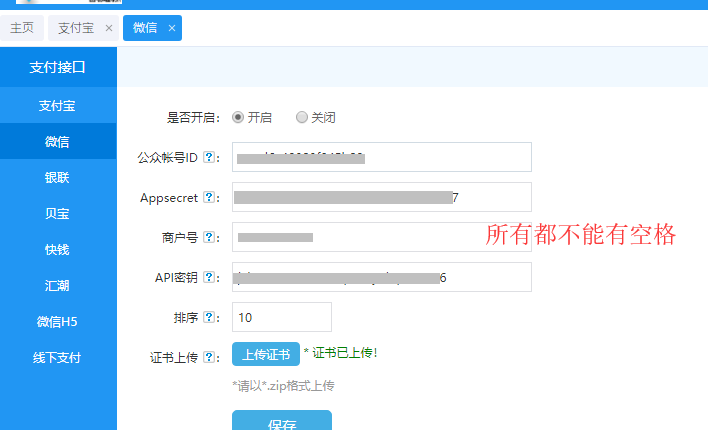This screenshot has width=708, height=430.
Task: Select the 关闭 radio button
Action: click(302, 117)
